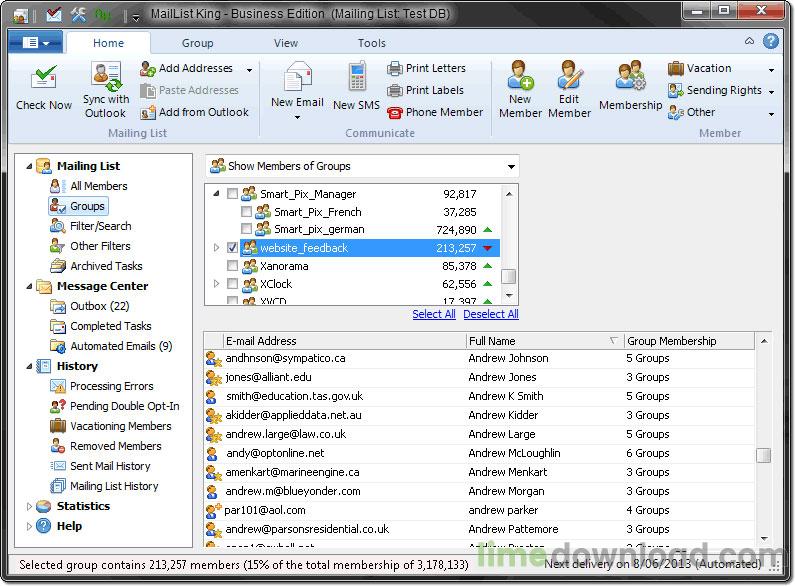Click Sync with Outlook icon
Viewport: 795px width, 586px height.
[x=105, y=76]
